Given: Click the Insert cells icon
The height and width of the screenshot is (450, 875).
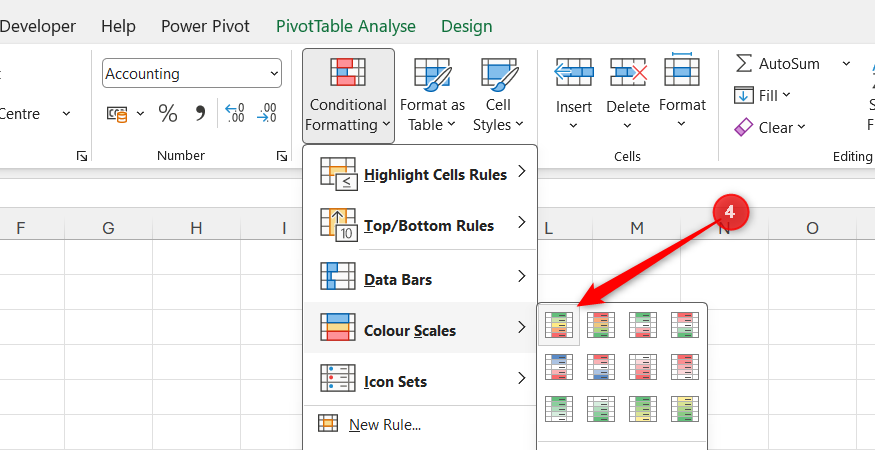Looking at the screenshot, I should 574,73.
